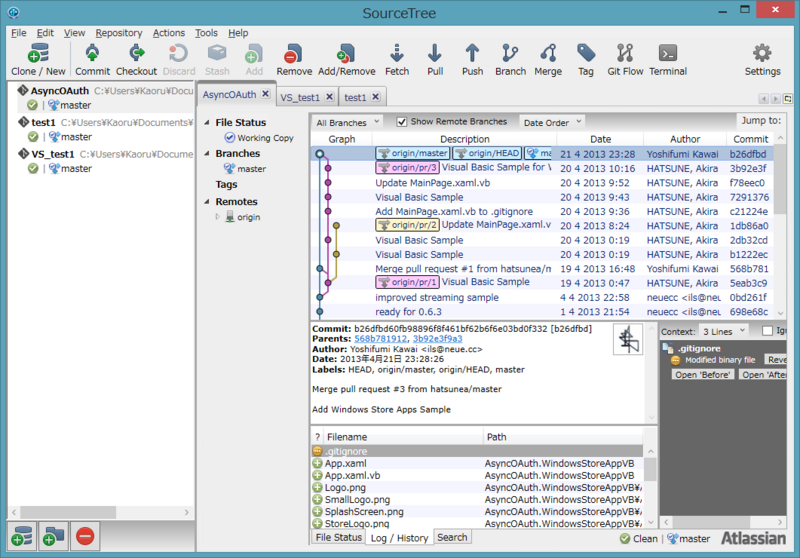Viewport: 800px width, 558px height.
Task: Collapse the Remotes section
Action: [x=207, y=202]
